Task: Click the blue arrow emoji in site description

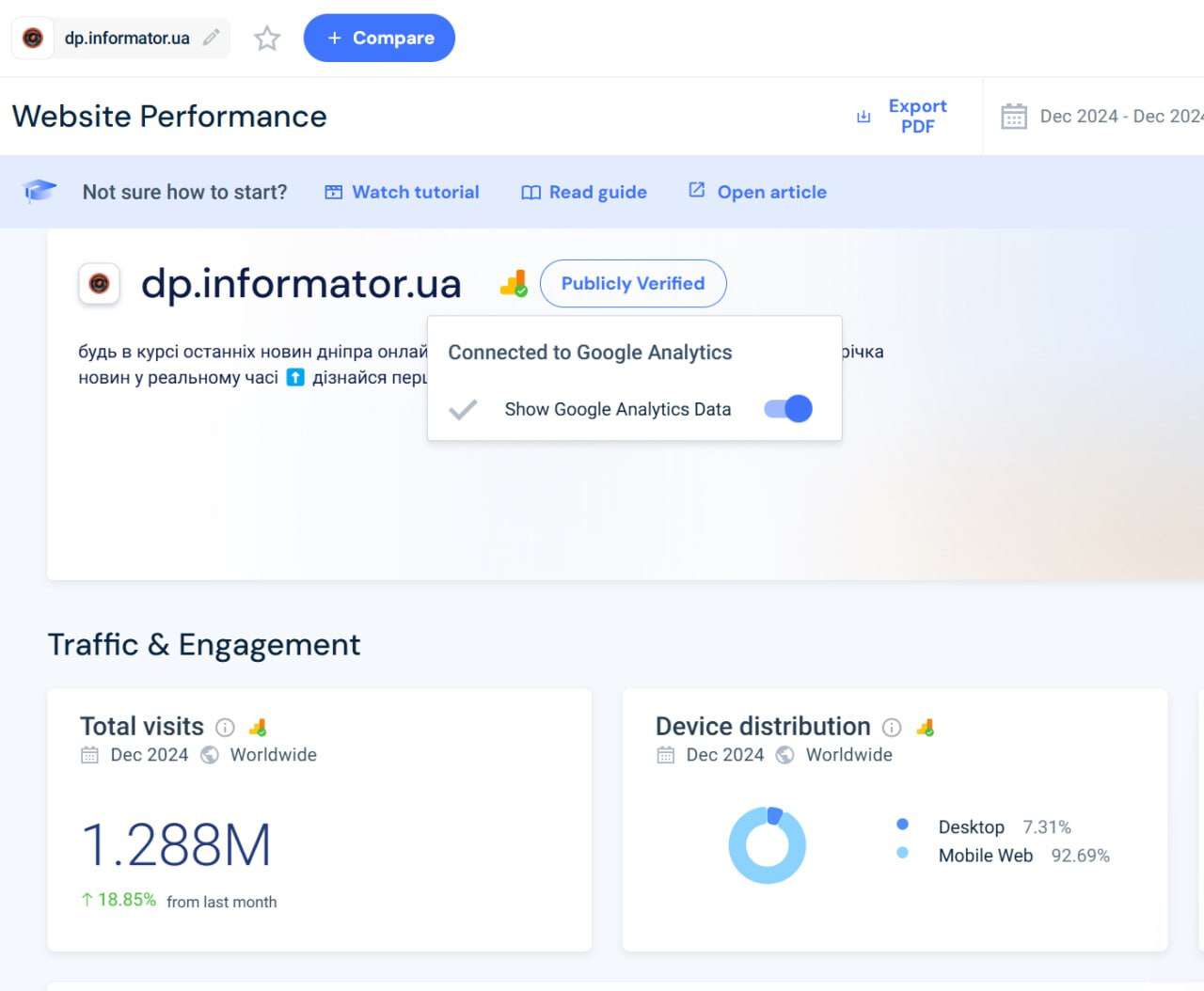Action: coord(295,377)
